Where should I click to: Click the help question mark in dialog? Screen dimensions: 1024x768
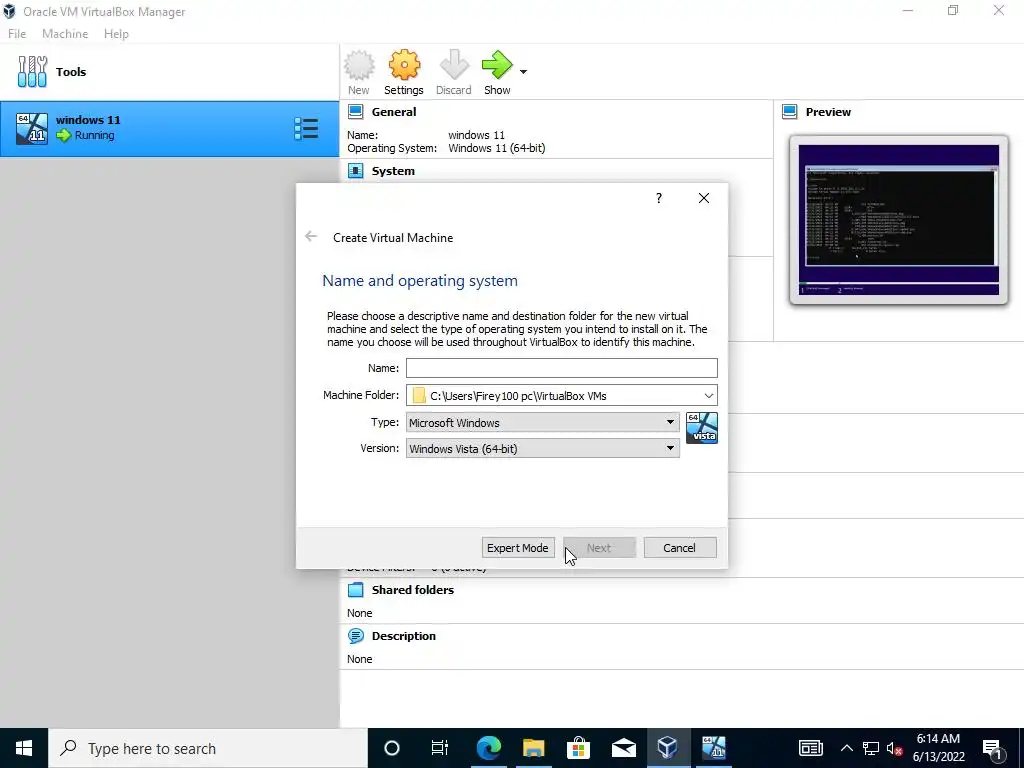(659, 198)
